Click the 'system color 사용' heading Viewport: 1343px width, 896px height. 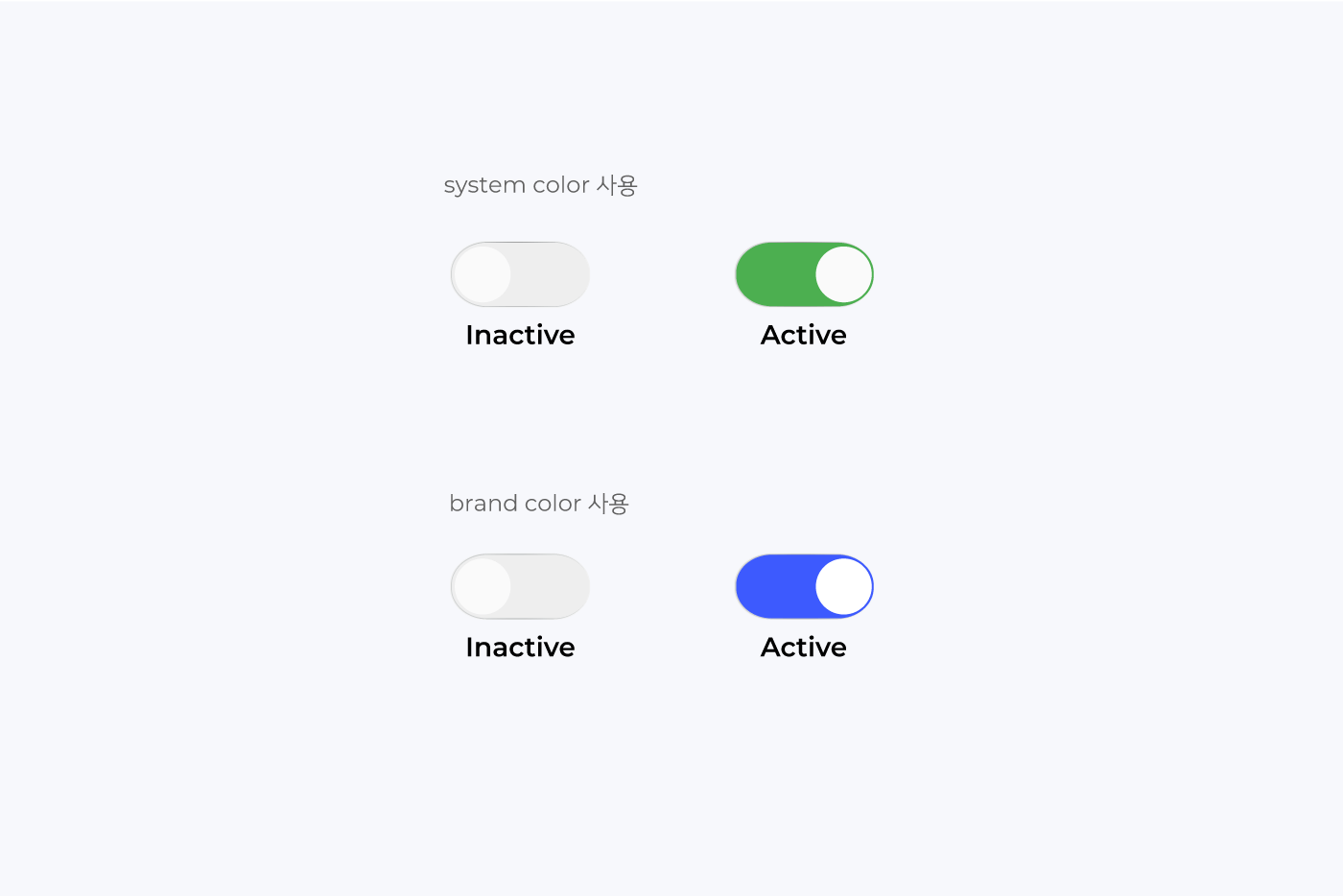pyautogui.click(x=540, y=185)
